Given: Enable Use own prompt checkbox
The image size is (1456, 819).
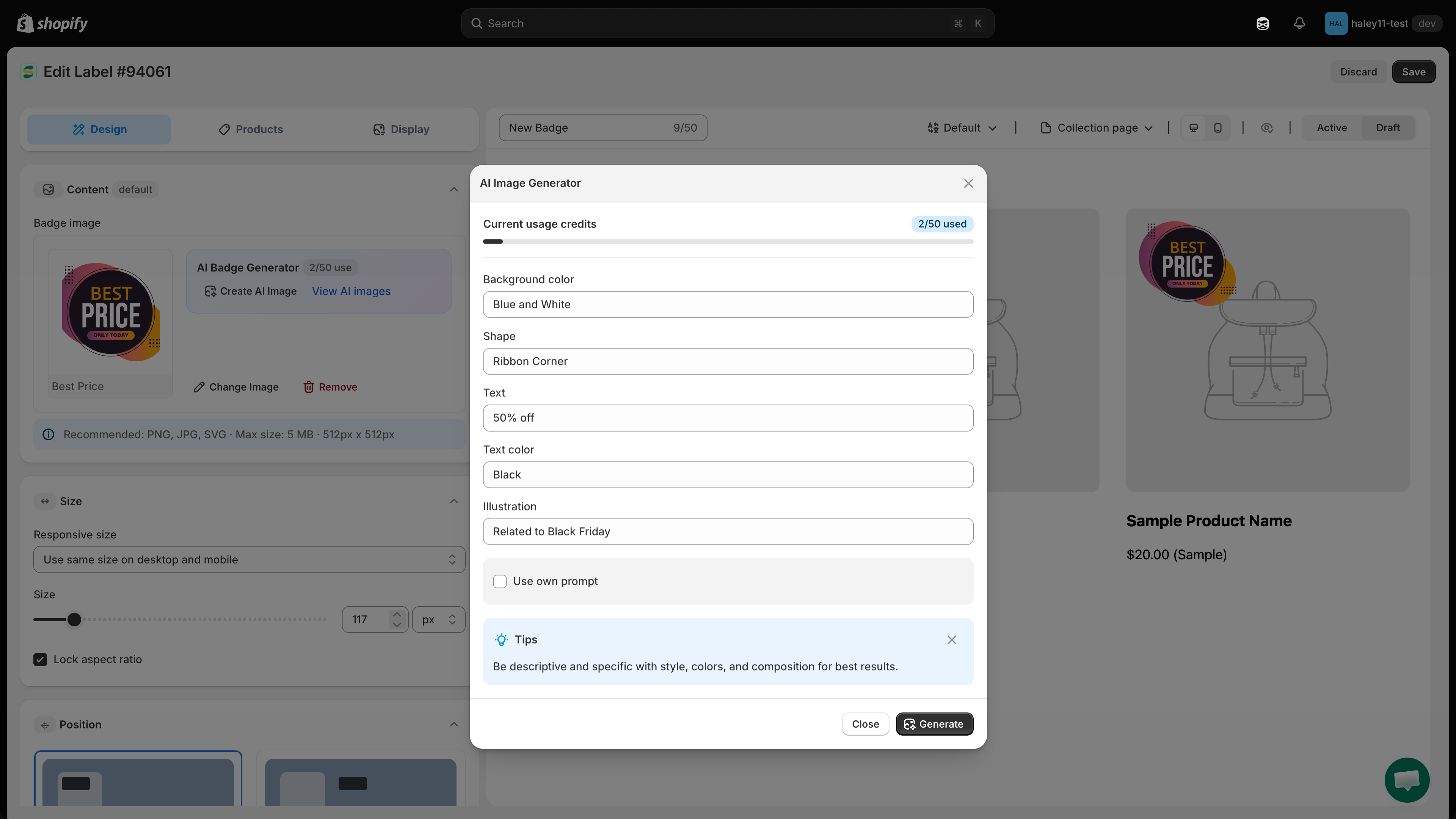Looking at the screenshot, I should (x=500, y=581).
